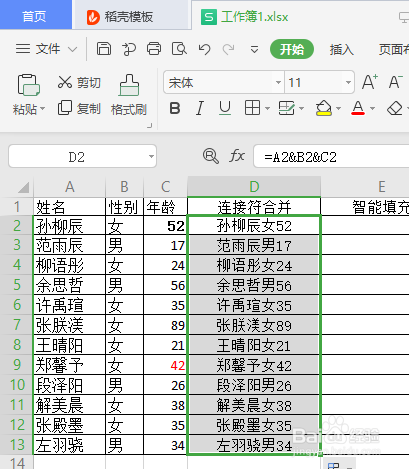The height and width of the screenshot is (469, 409).
Task: Click the 智能填充 header cell
Action: click(365, 207)
